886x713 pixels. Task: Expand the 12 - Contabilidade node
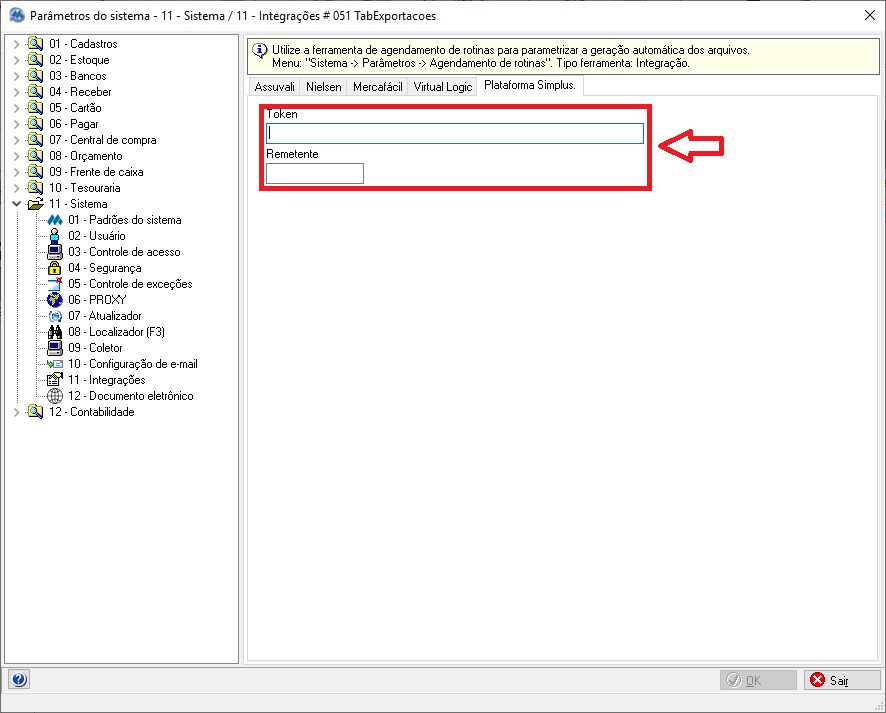pyautogui.click(x=16, y=412)
